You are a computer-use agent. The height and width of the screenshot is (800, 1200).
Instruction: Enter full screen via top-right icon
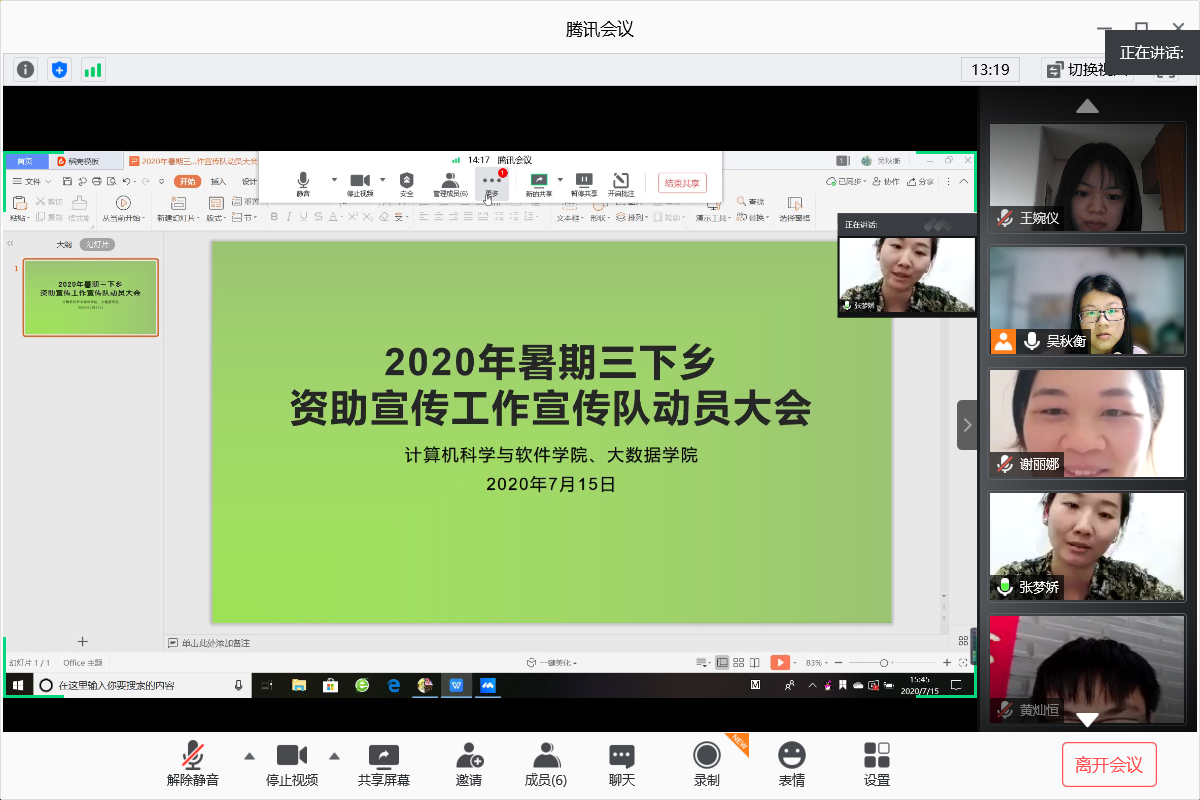(1166, 70)
